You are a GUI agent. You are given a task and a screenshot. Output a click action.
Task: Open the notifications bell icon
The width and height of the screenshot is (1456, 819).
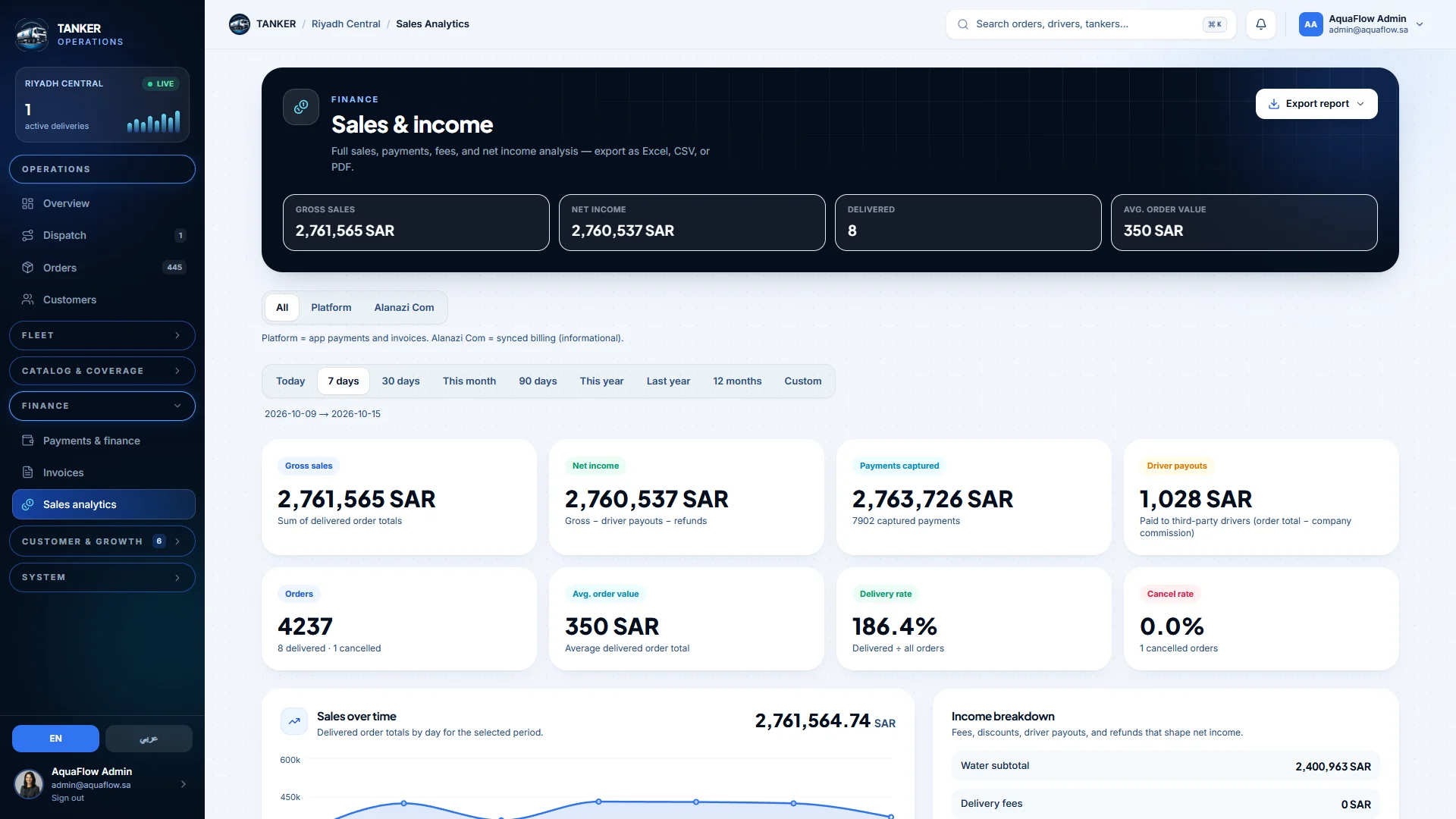click(x=1261, y=24)
